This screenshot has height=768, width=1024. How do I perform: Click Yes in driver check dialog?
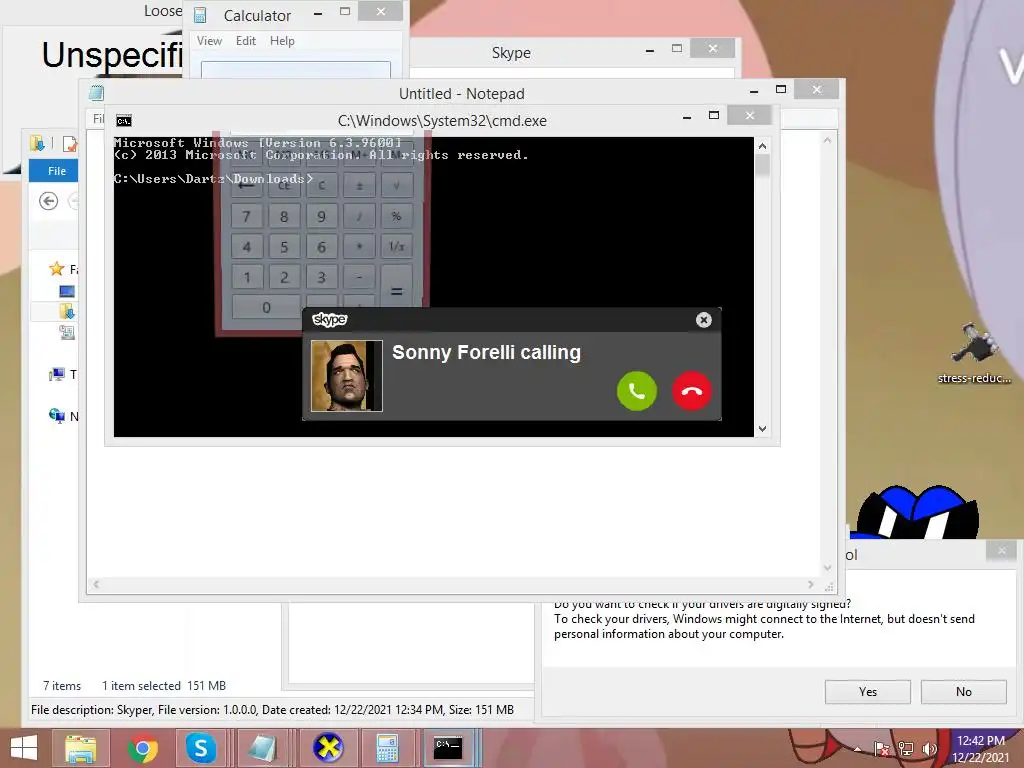tap(867, 692)
